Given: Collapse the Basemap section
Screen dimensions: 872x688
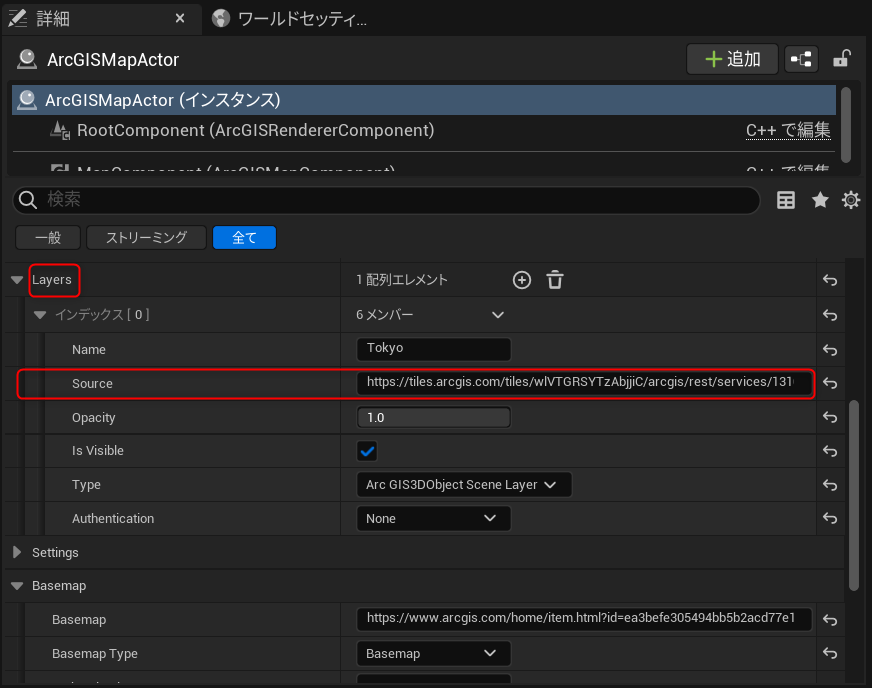Looking at the screenshot, I should pyautogui.click(x=17, y=586).
